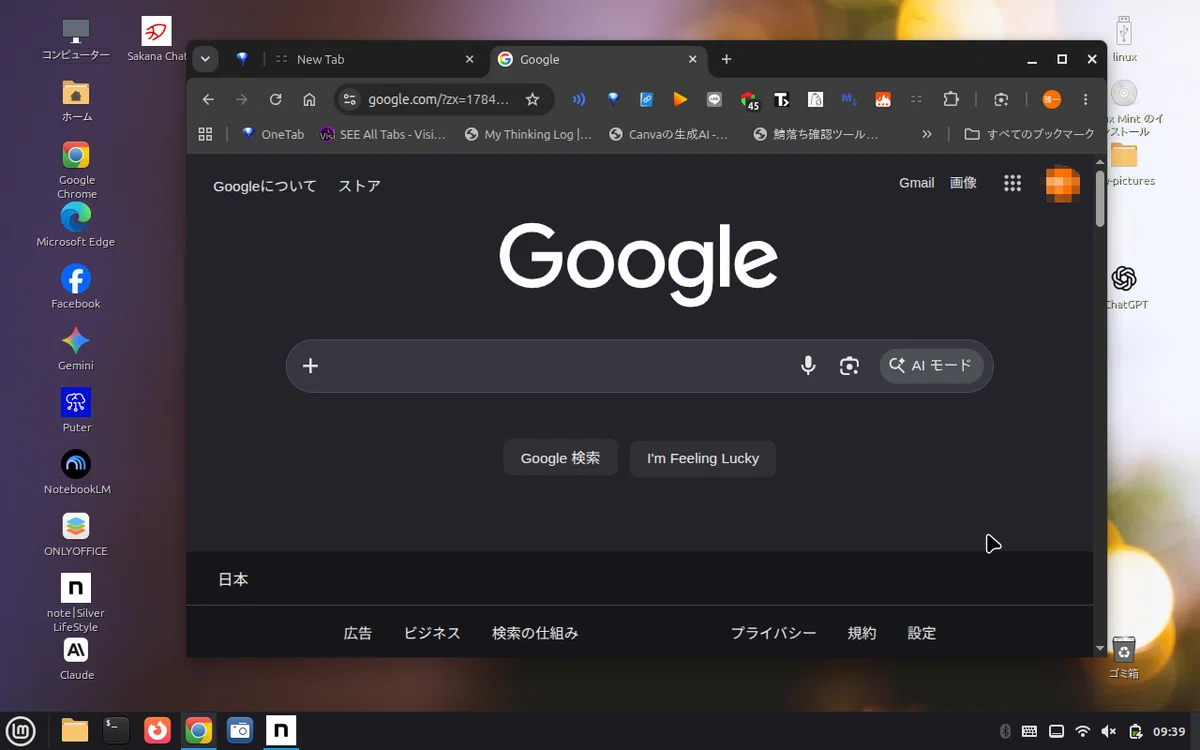
Task: Click the blue sound-waves extension icon
Action: (578, 99)
